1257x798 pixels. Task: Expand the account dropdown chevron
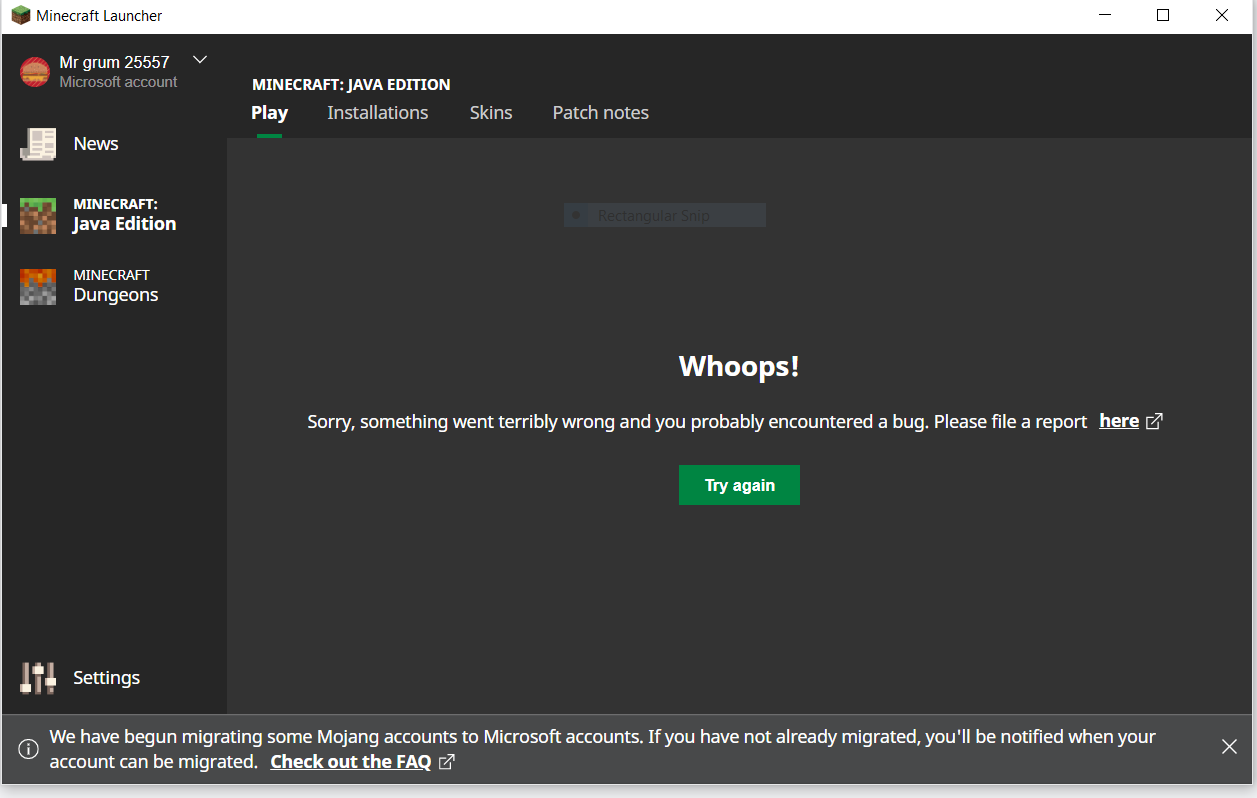pos(200,60)
